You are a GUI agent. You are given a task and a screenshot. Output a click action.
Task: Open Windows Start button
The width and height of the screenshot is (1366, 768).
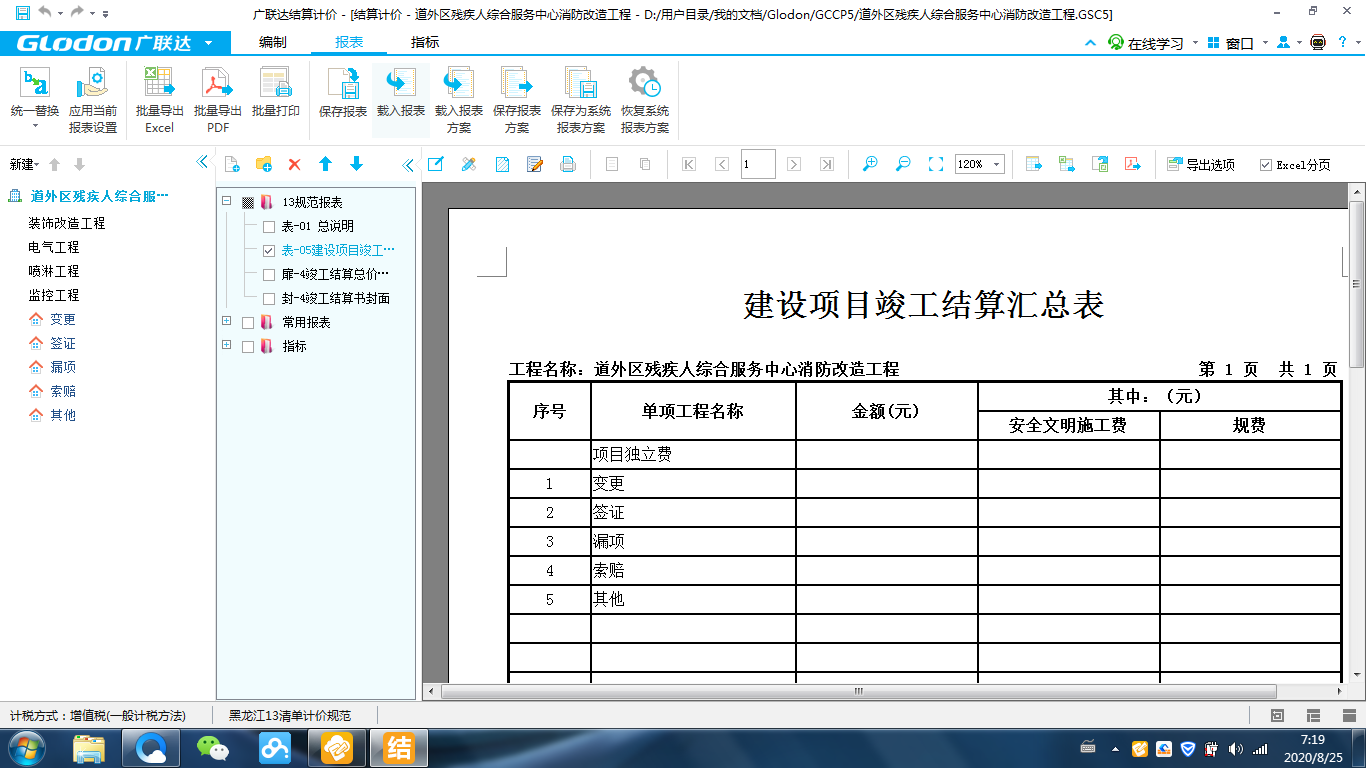pyautogui.click(x=26, y=747)
